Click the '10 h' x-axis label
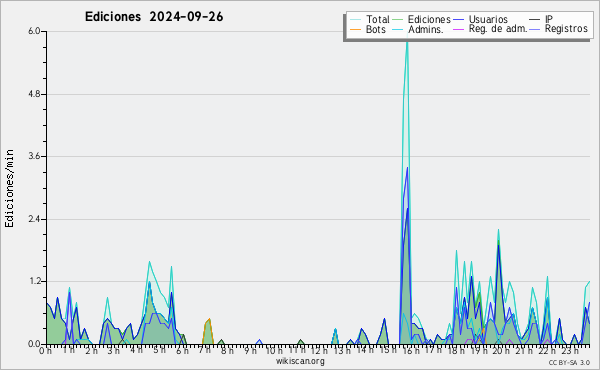Viewport: 600px width, 370px height. [274, 350]
